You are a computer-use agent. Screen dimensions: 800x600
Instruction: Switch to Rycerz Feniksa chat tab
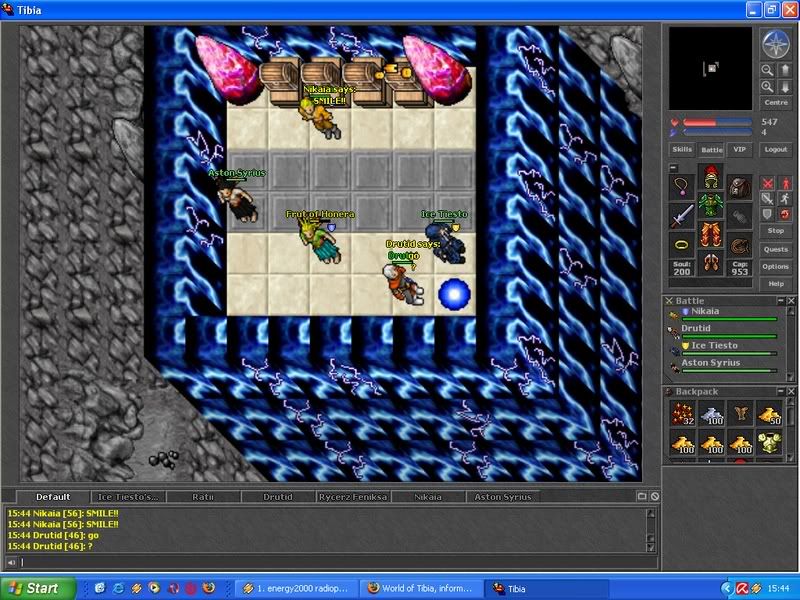353,497
